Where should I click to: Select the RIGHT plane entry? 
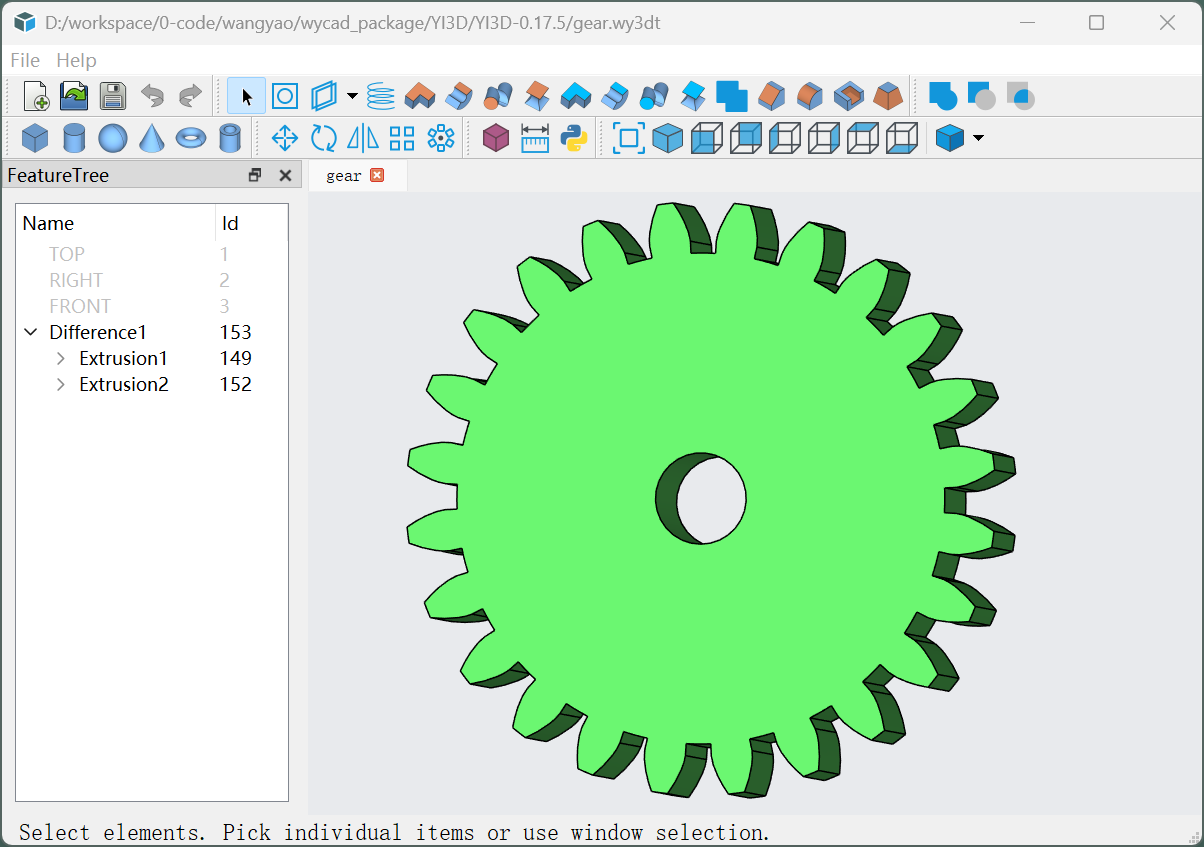coord(76,280)
